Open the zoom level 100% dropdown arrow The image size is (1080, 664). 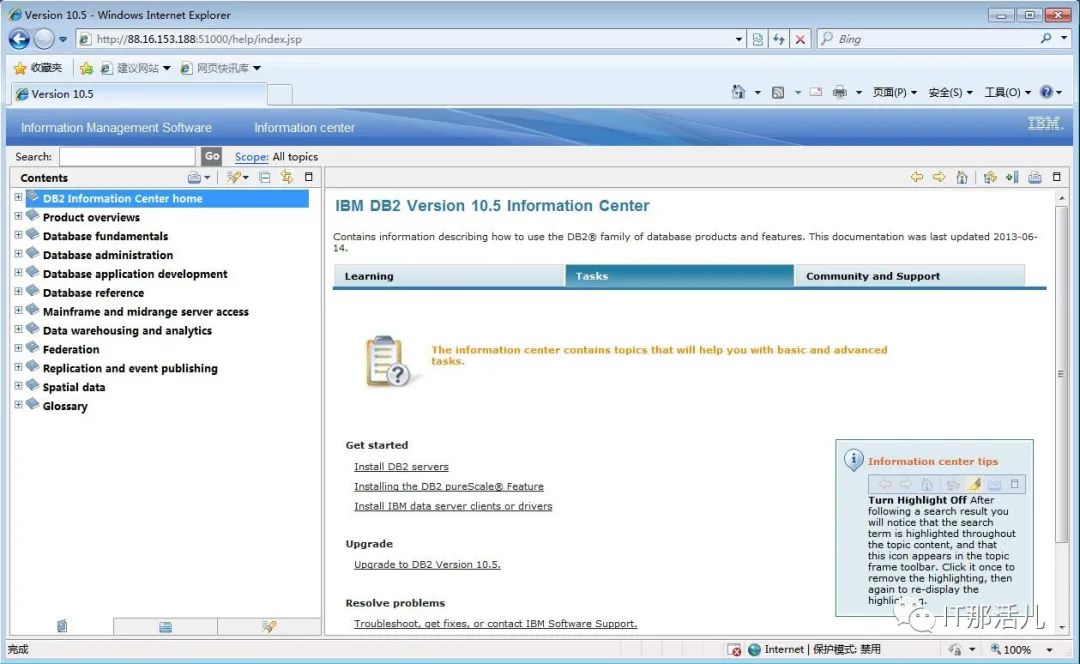click(x=1050, y=650)
